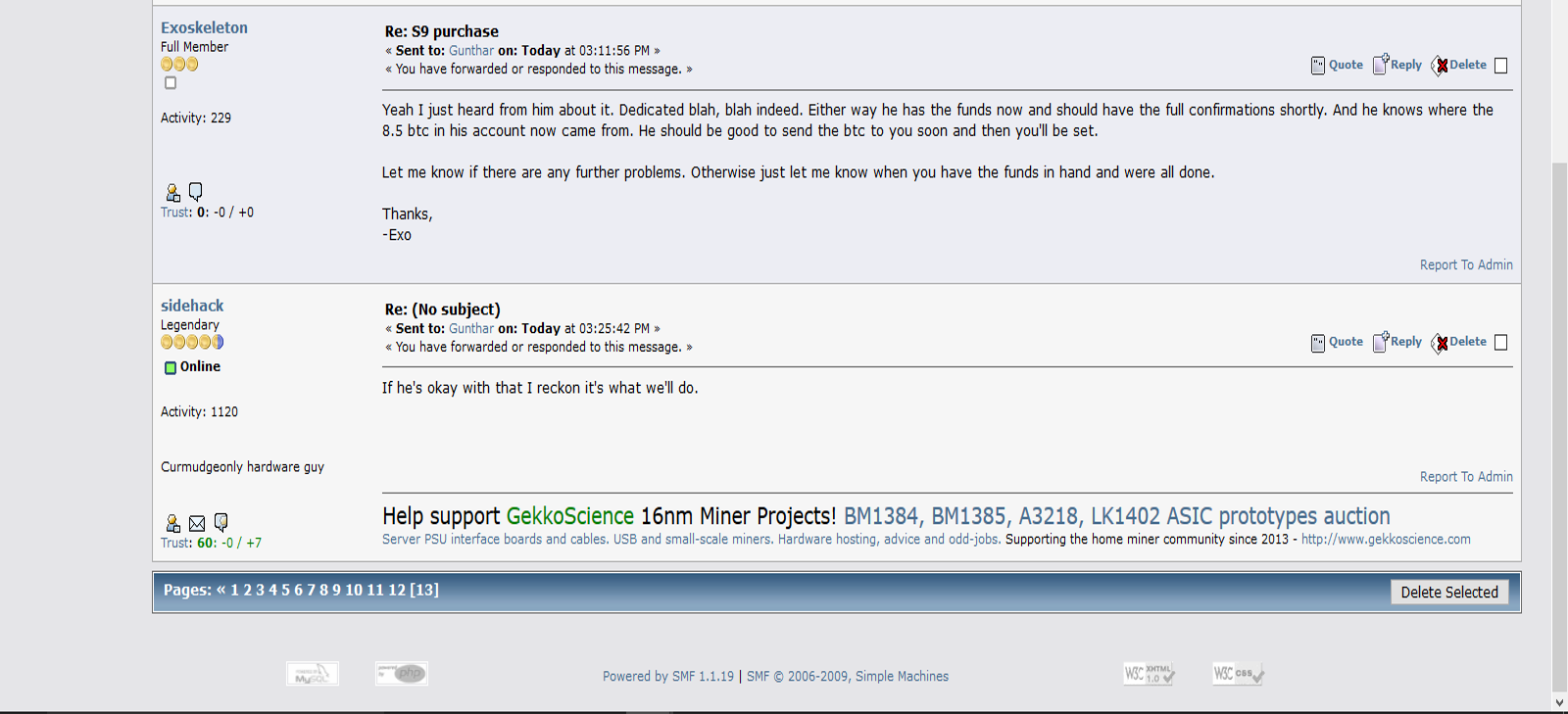Click the previous page « arrow

pos(220,590)
